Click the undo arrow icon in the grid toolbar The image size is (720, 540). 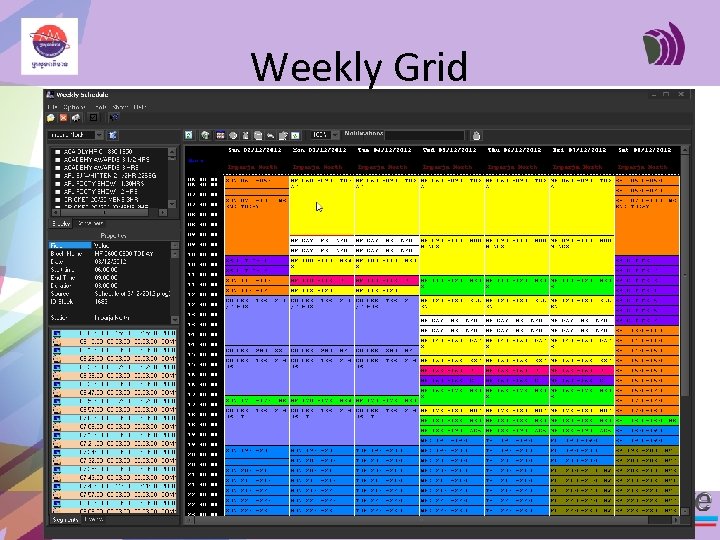coord(270,135)
